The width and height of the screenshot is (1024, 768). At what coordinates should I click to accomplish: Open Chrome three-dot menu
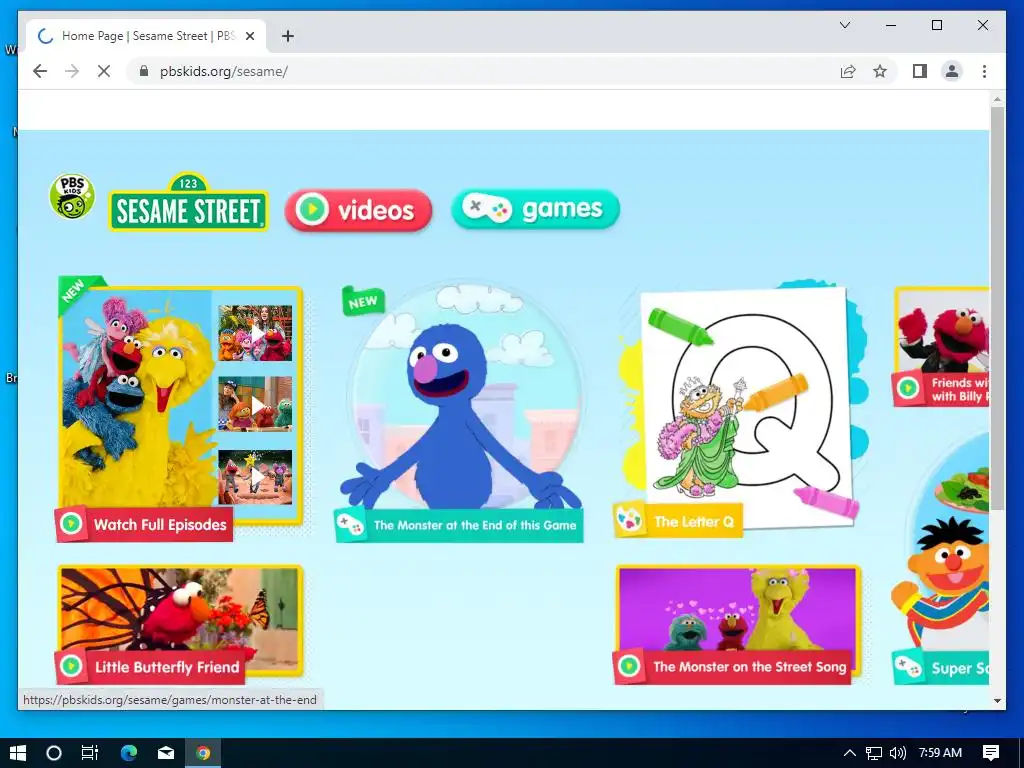(x=984, y=71)
